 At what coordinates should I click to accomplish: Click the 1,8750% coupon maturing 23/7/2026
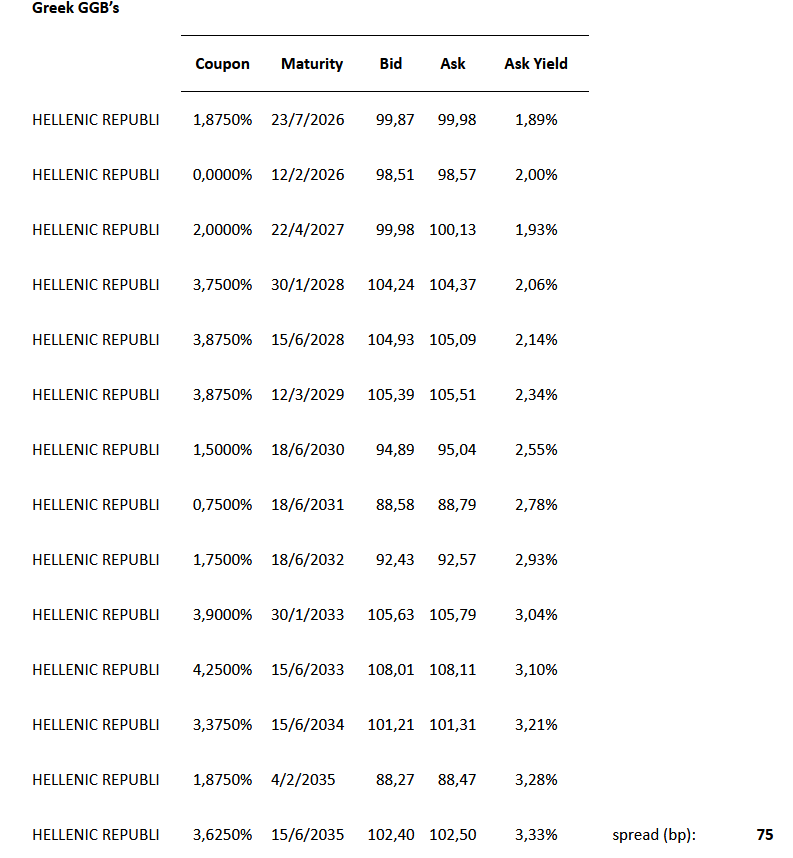click(222, 120)
